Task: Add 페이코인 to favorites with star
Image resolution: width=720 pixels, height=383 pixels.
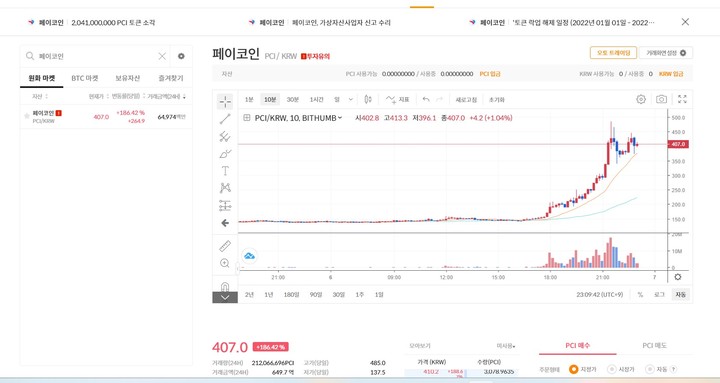Action: (27, 116)
